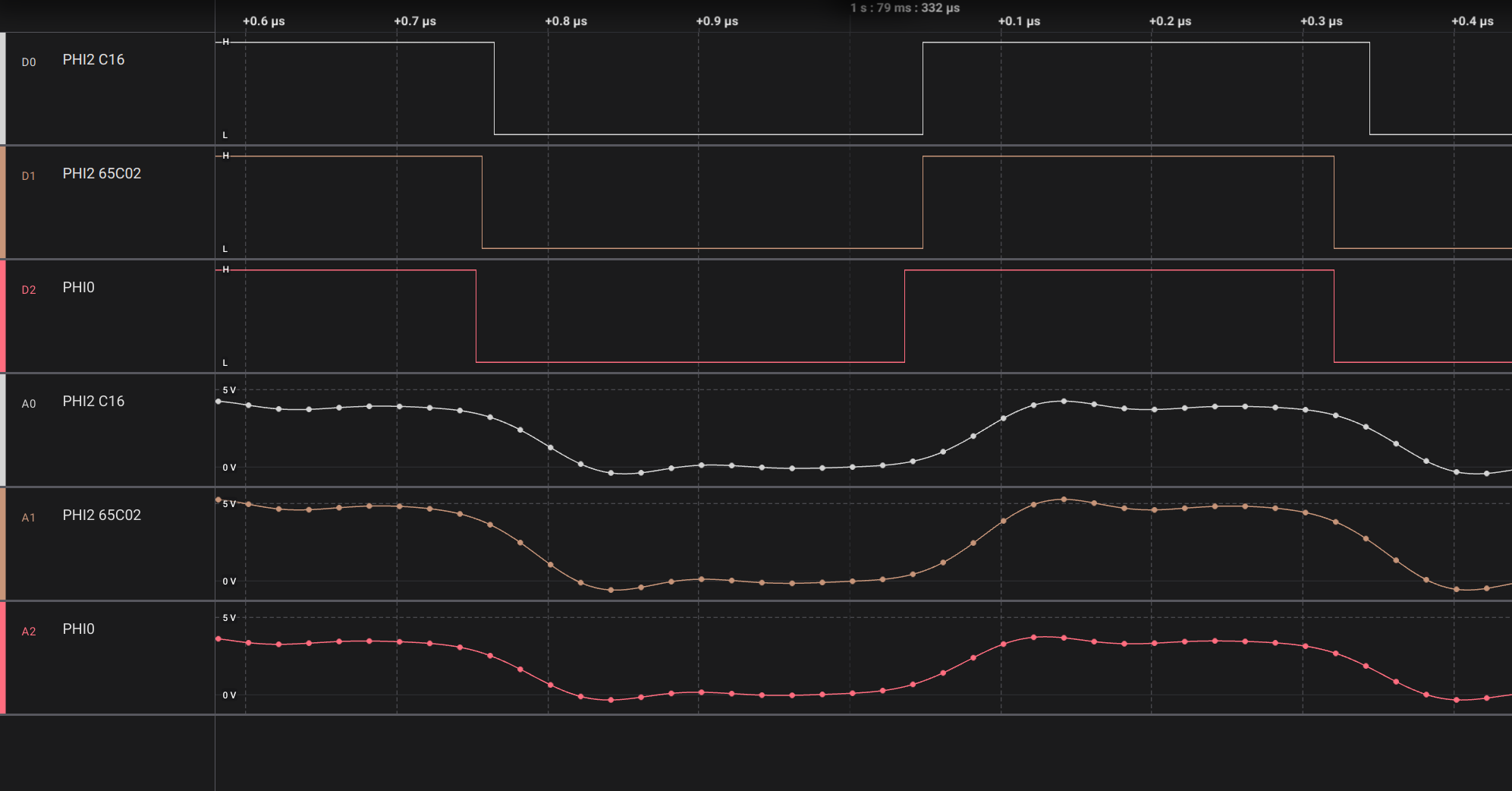Select the A0 PHI2 C16 analog channel label
Screen dimensions: 1512x791
[x=93, y=402]
